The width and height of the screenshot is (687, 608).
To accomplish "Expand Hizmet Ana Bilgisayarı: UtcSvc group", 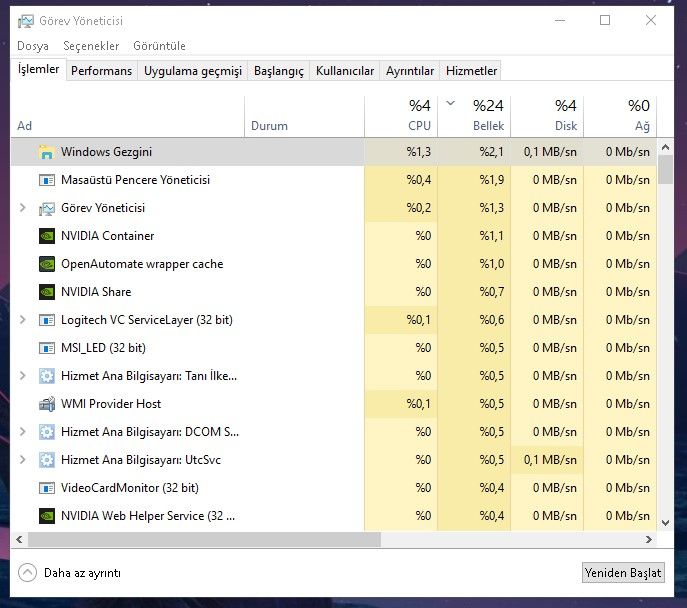I will pyautogui.click(x=22, y=460).
